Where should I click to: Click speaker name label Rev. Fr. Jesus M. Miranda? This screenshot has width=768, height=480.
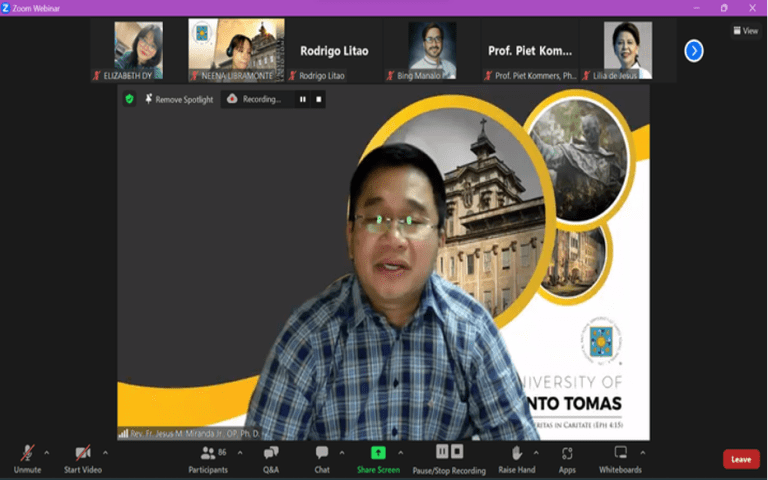coord(194,433)
